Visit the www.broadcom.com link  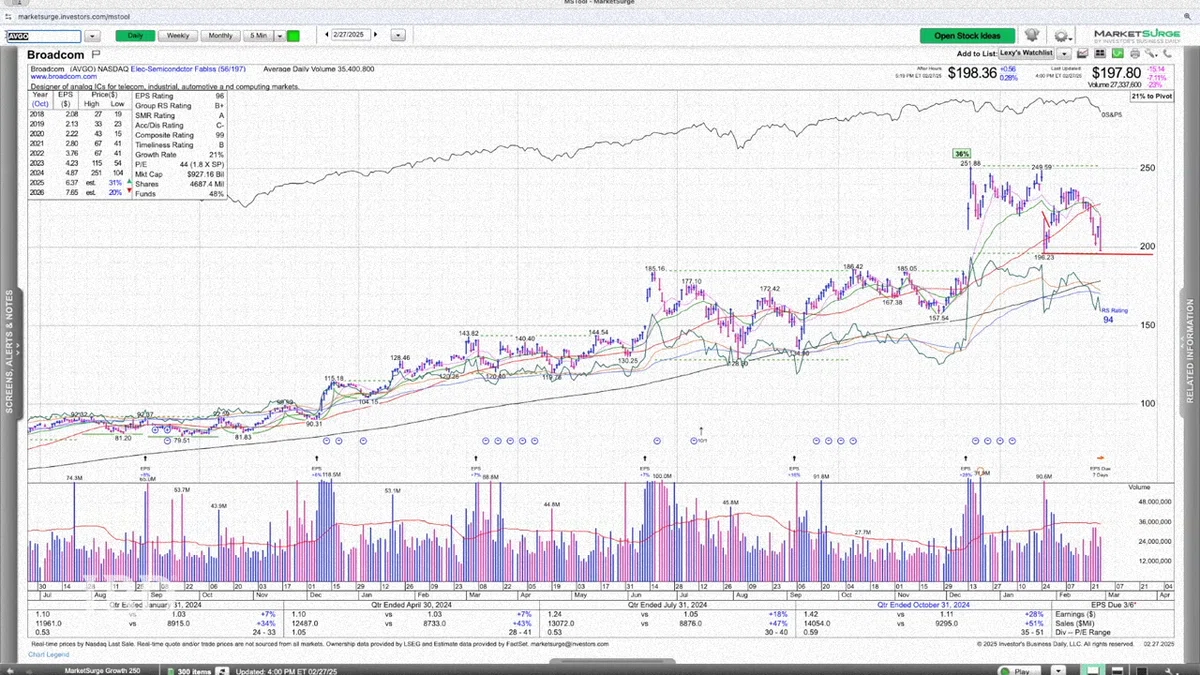pyautogui.click(x=63, y=75)
